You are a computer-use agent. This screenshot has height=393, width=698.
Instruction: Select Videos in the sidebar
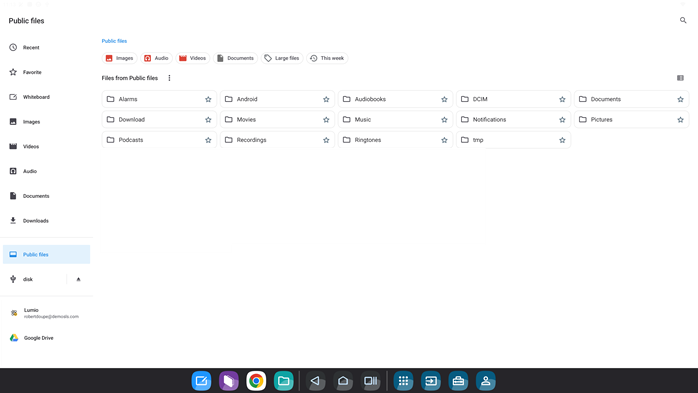click(x=46, y=146)
